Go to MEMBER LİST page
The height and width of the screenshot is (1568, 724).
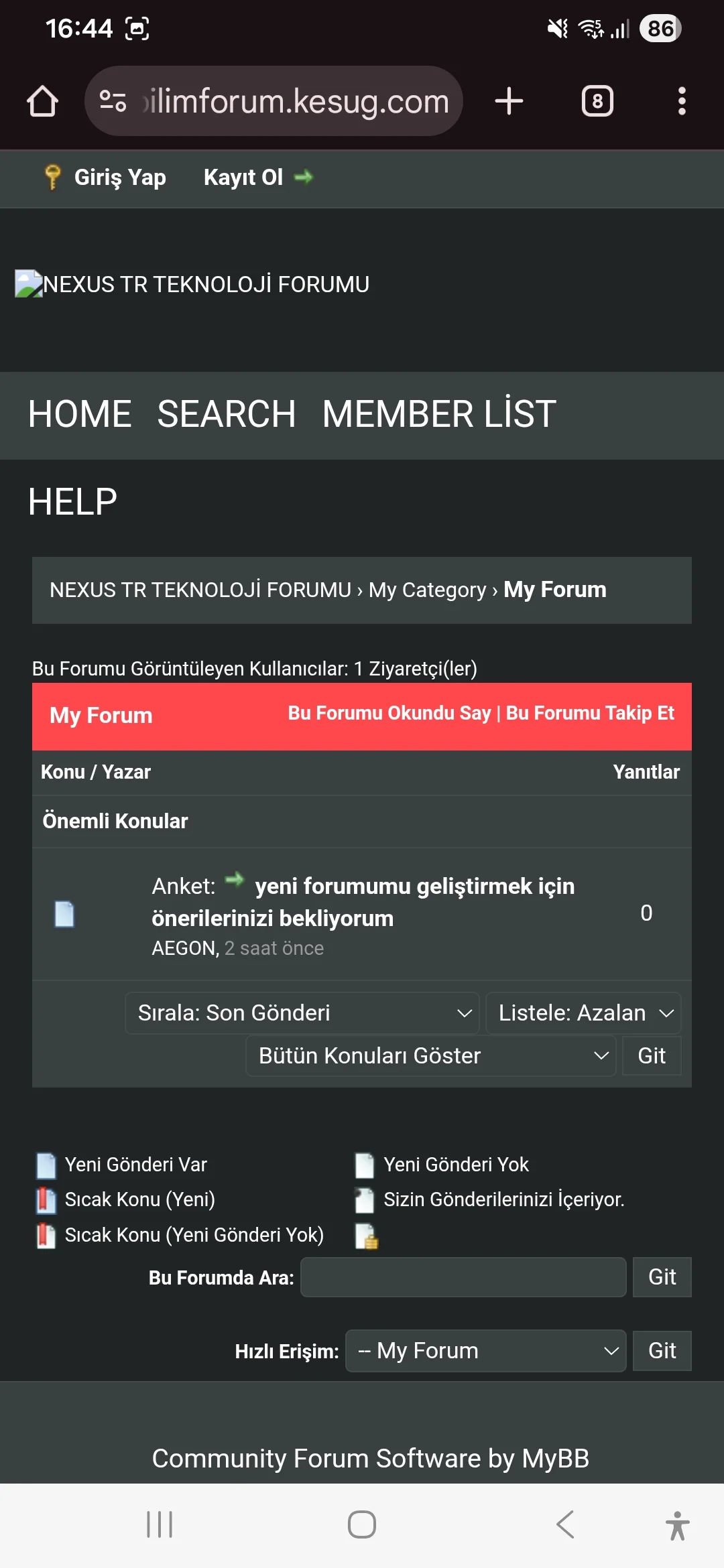[x=439, y=414]
